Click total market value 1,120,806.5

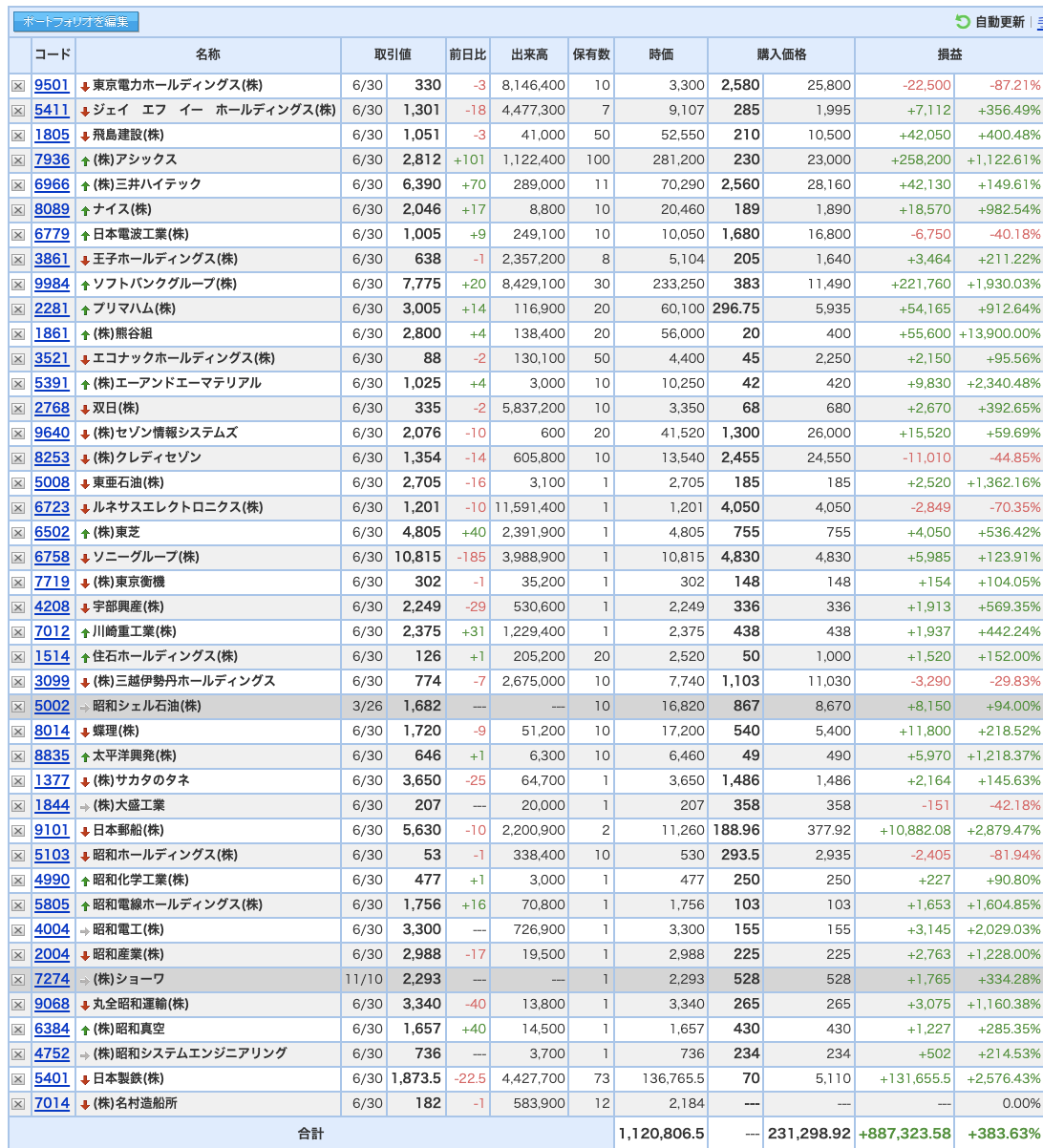(661, 1133)
